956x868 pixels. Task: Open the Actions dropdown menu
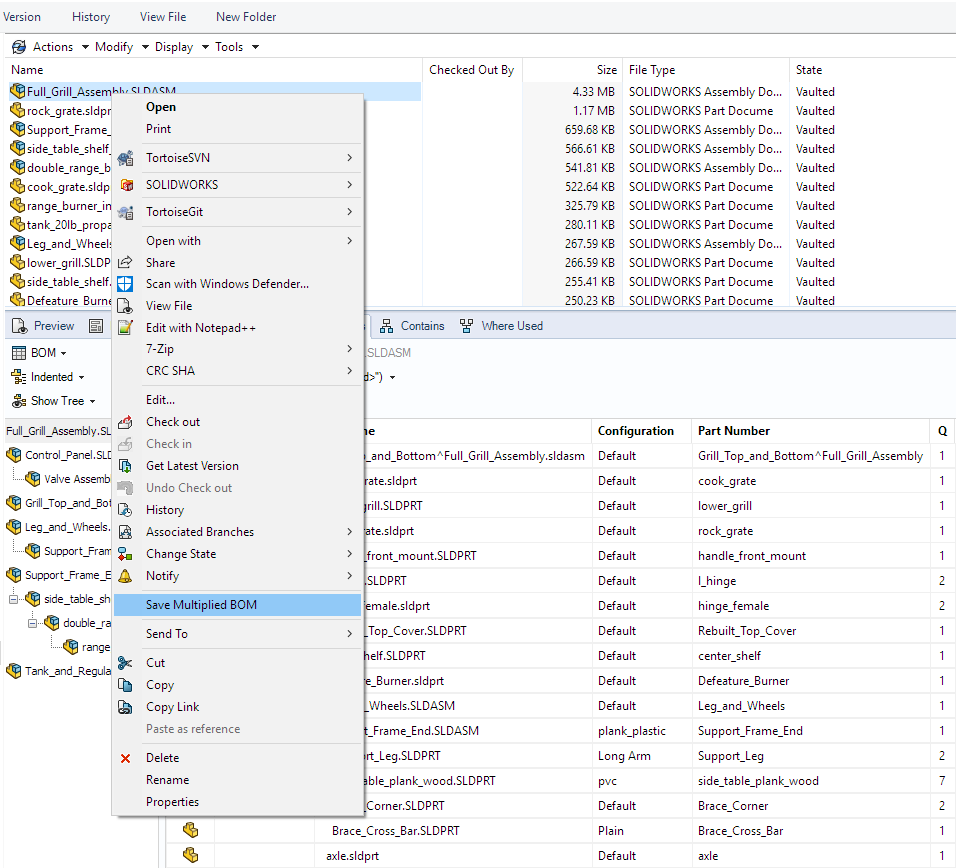(60, 47)
